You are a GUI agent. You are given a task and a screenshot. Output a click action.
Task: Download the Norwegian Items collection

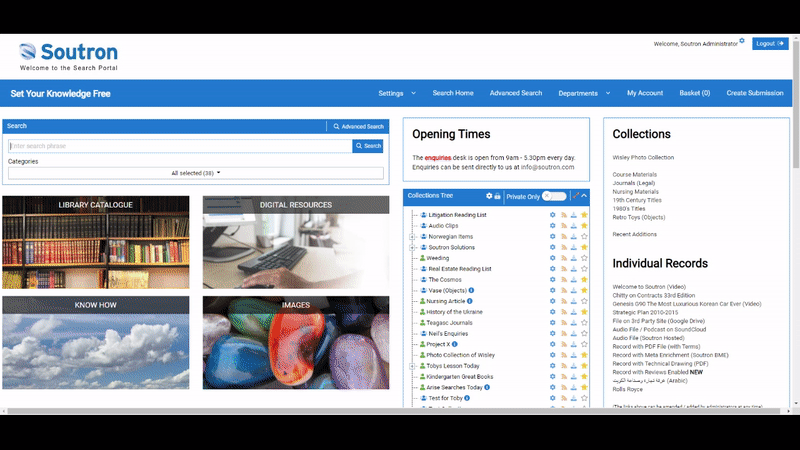tap(574, 236)
